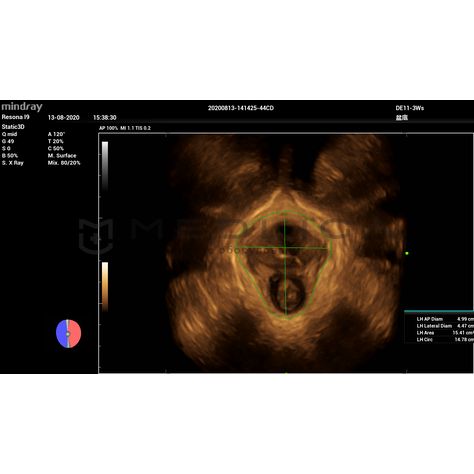Click the M. Surface render mode
This screenshot has width=474, height=474.
(62, 156)
